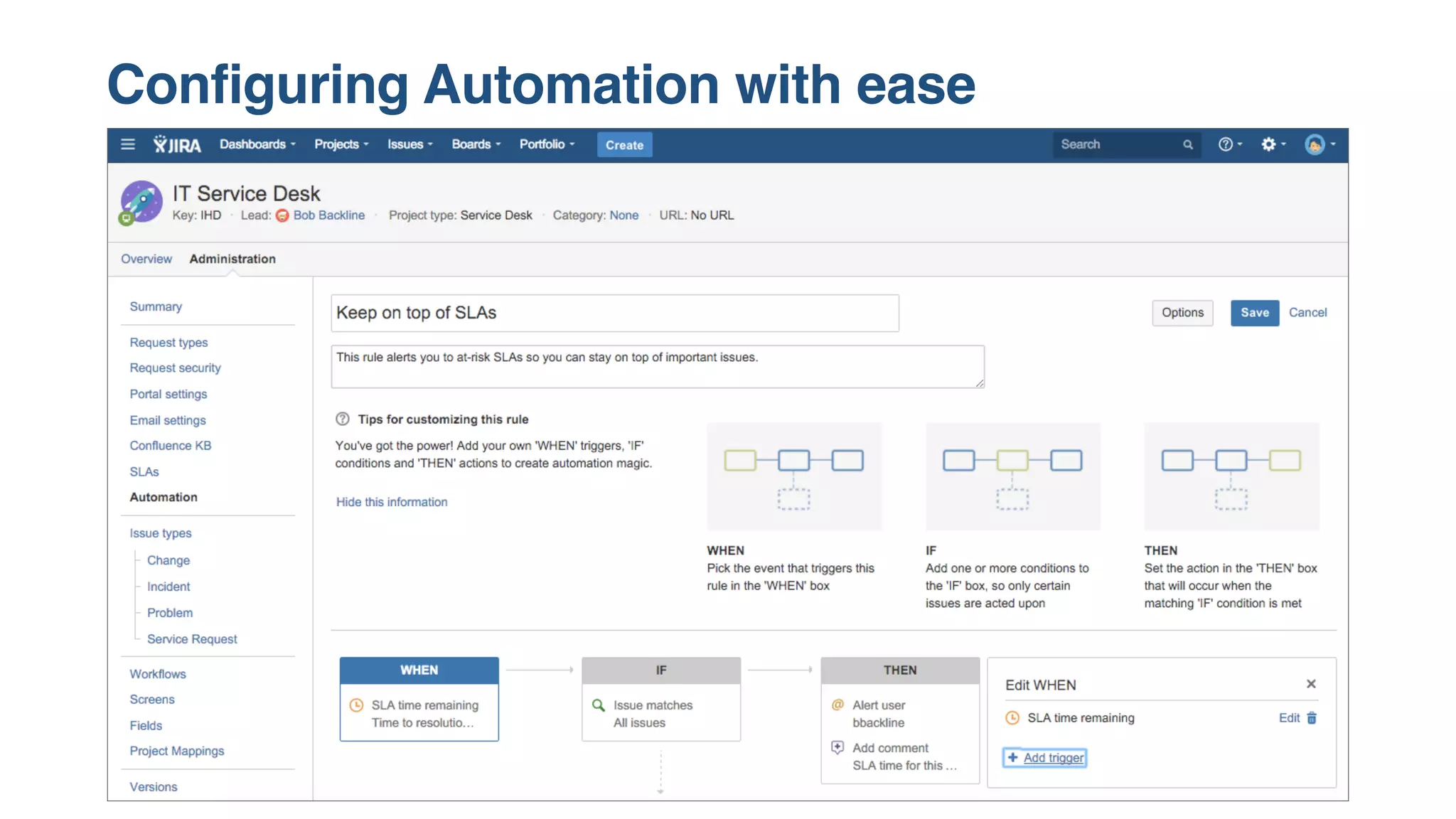Open Email settings in sidebar
This screenshot has height=819, width=1456.
point(168,420)
